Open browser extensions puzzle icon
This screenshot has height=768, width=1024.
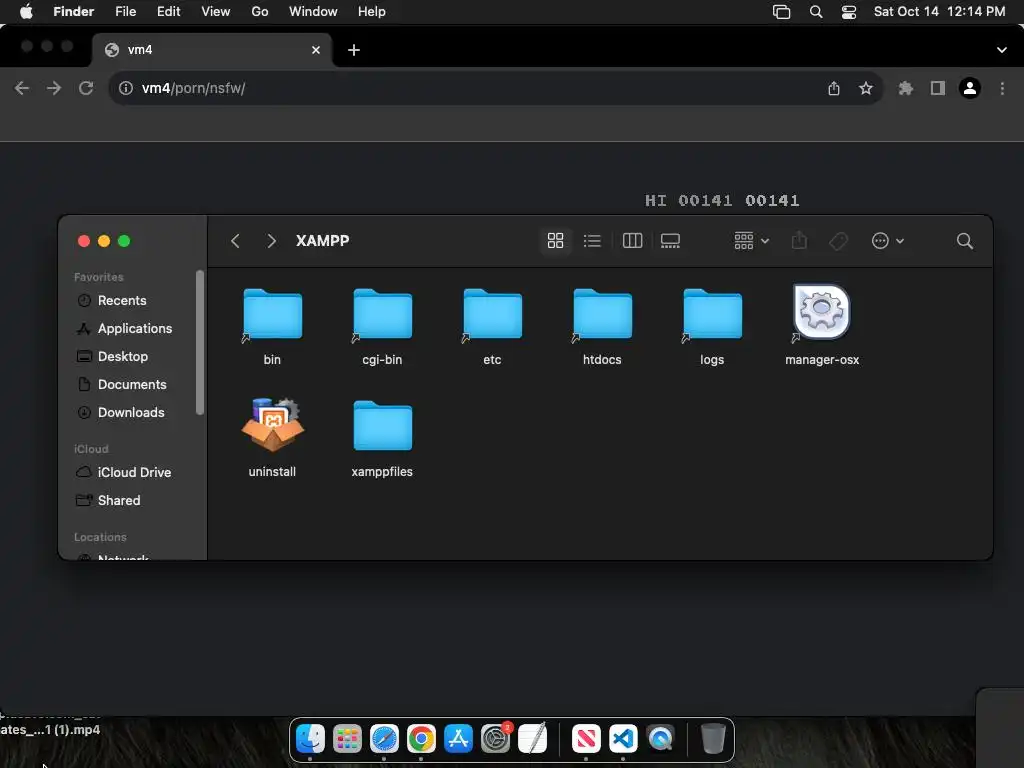(906, 88)
